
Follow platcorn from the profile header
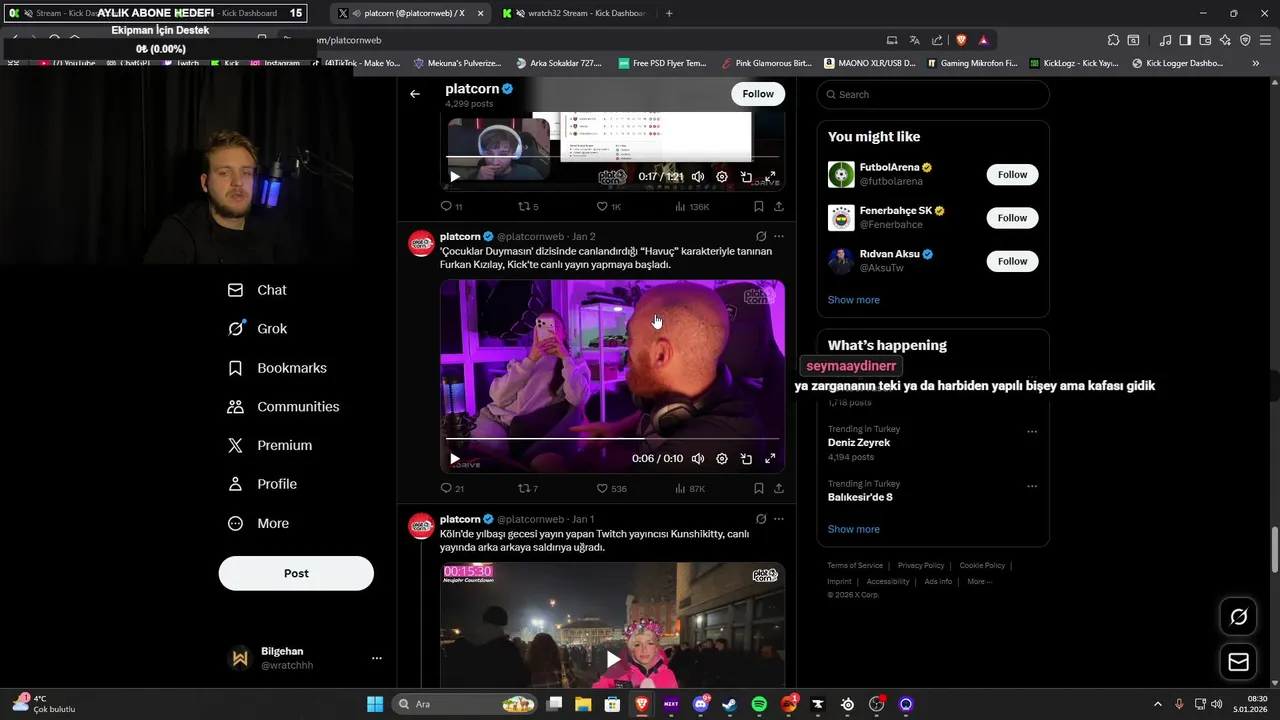pos(758,94)
